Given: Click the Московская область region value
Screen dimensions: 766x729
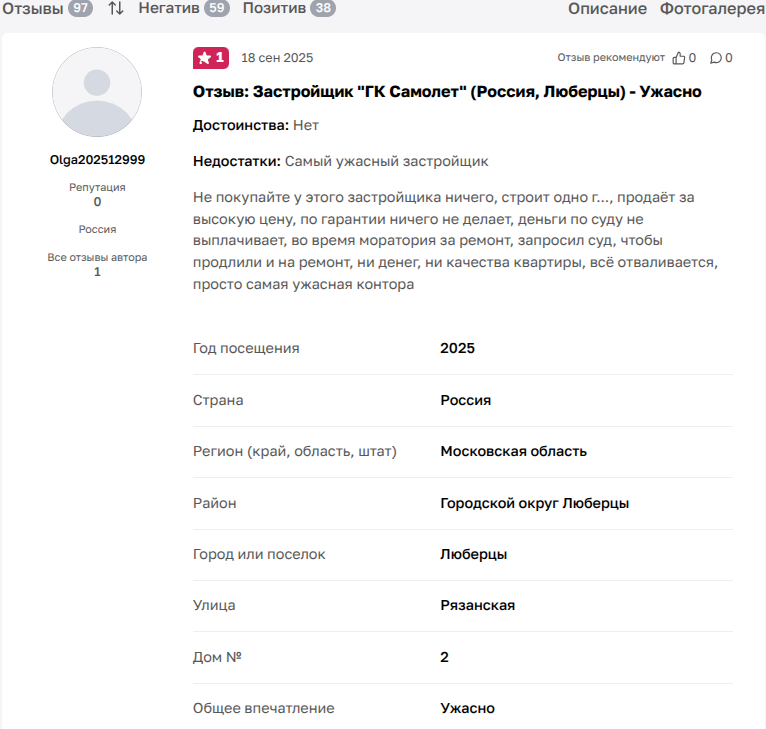Looking at the screenshot, I should pyautogui.click(x=513, y=451).
